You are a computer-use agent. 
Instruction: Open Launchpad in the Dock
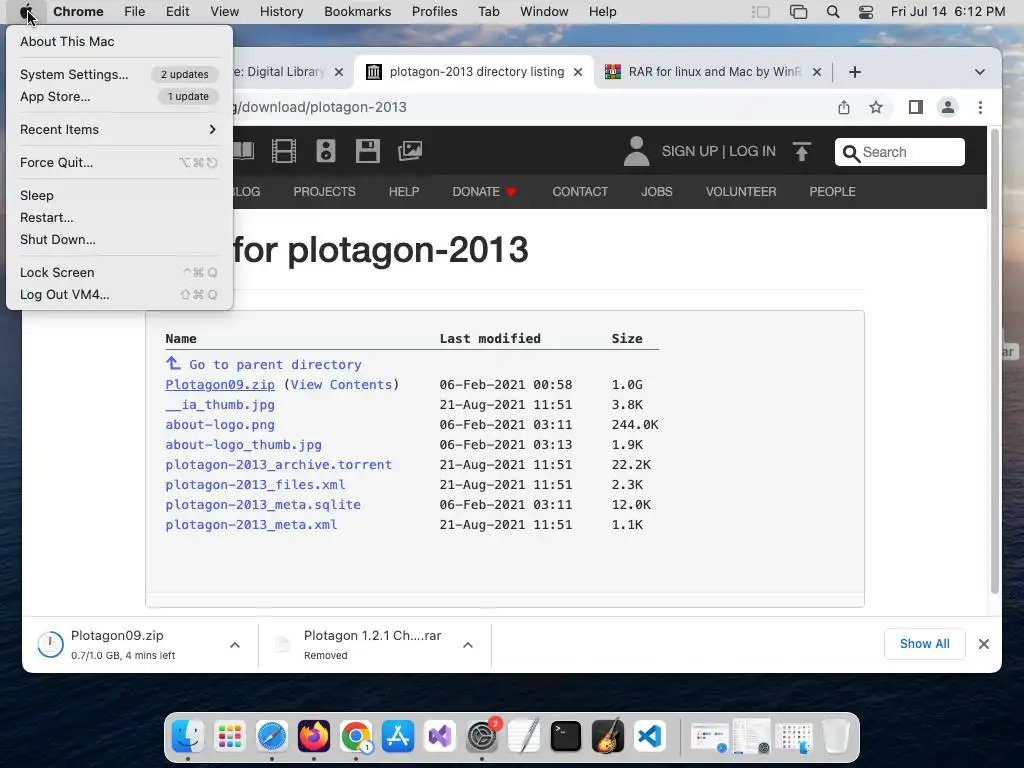(x=230, y=736)
